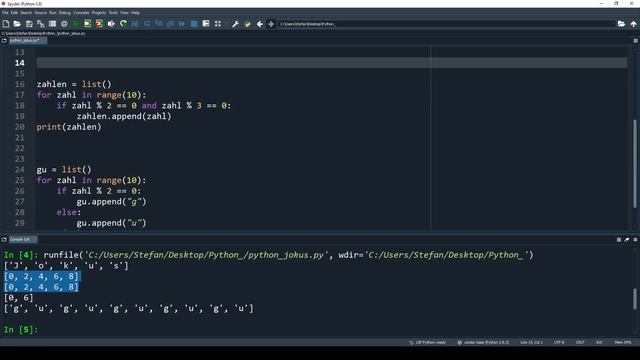Viewport: 640px width, 360px height.
Task: Open the Help menu
Action: (135, 13)
